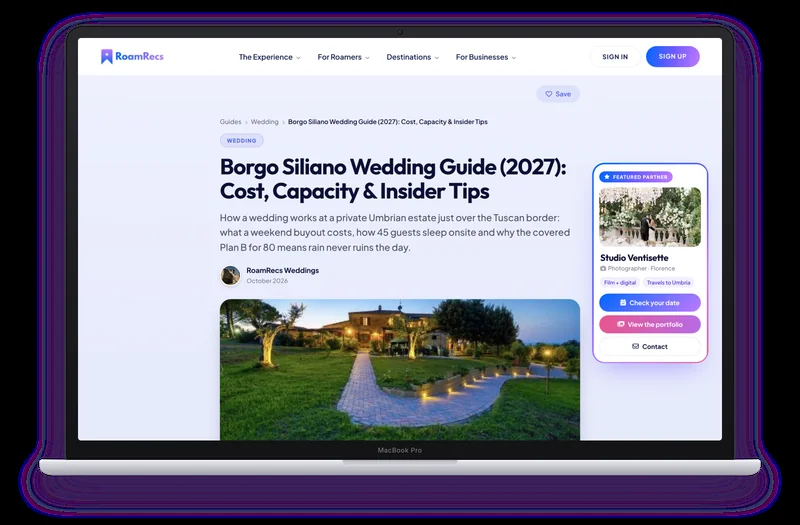Click the Travels to Umbria tag
Image resolution: width=800 pixels, height=525 pixels.
(668, 282)
